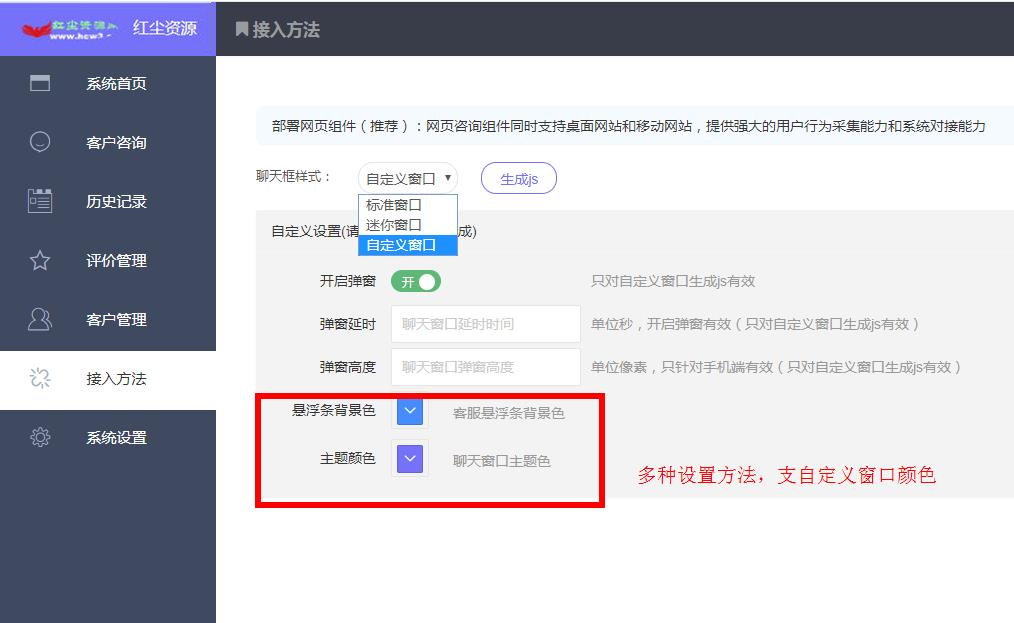Toggle the 开启弹窗 switch off

click(x=416, y=281)
